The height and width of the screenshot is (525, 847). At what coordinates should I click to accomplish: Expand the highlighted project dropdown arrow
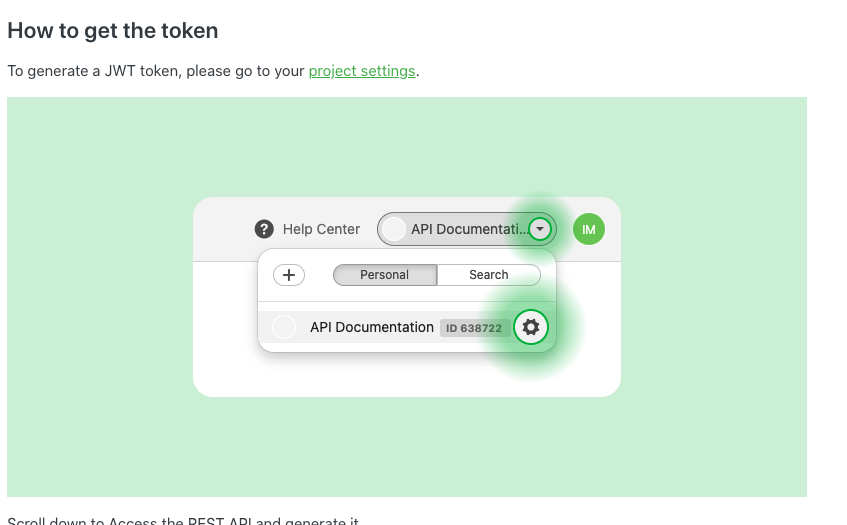(x=540, y=228)
